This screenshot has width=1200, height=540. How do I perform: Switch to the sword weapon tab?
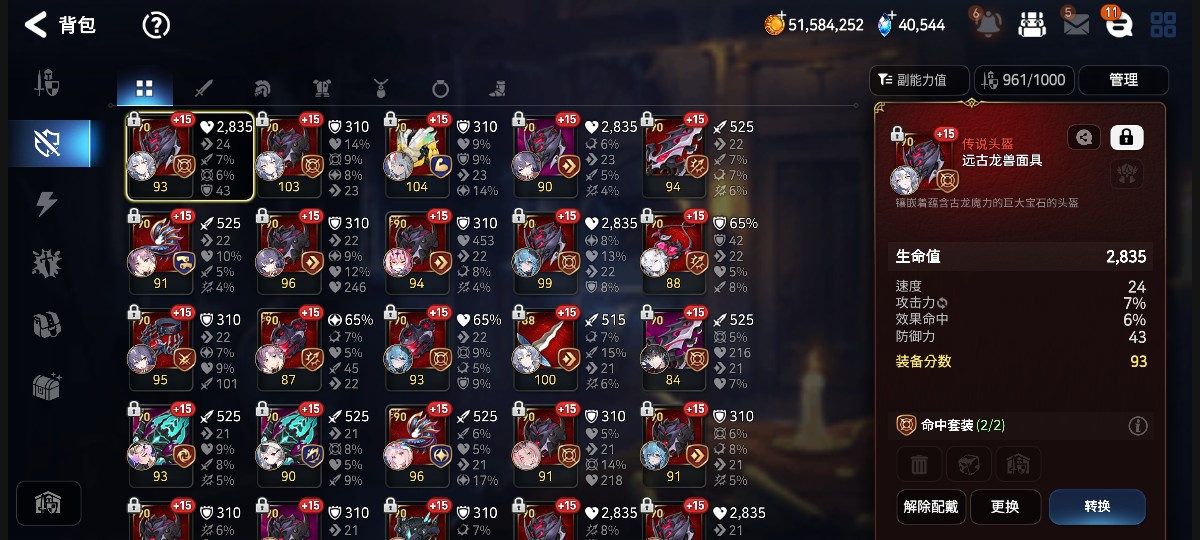click(204, 88)
